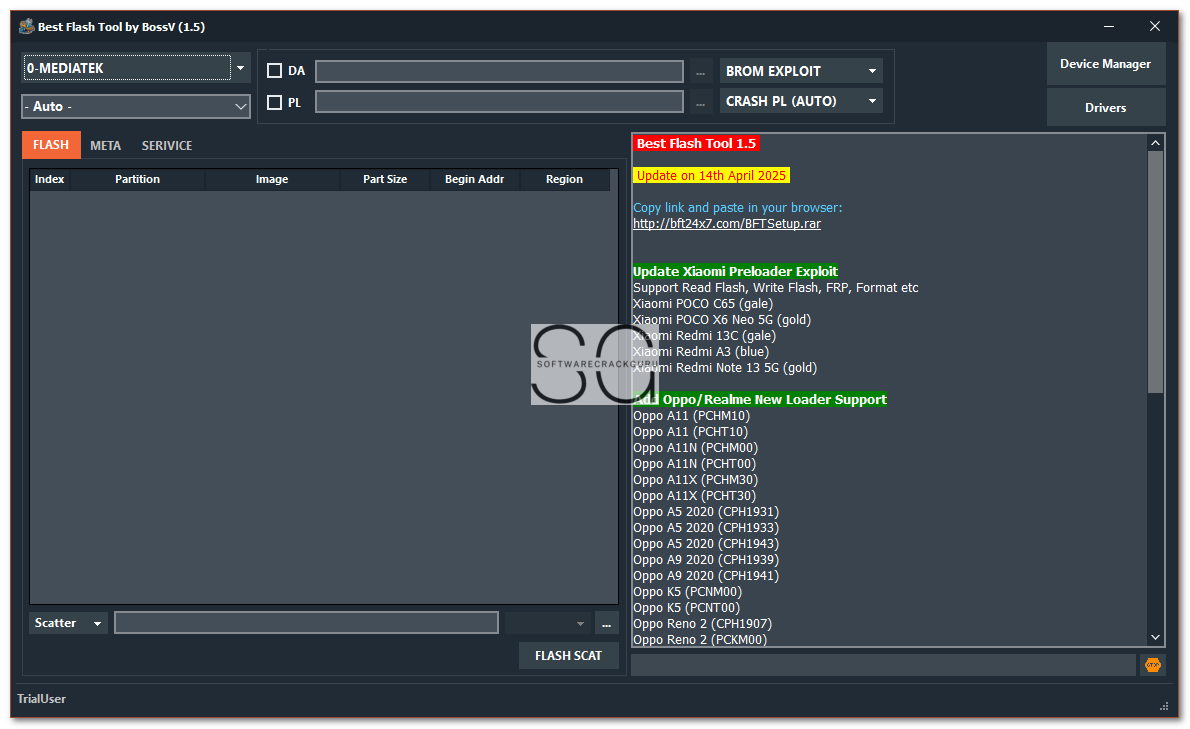Click the 'Oppo A5 2020 (CPH1931)' line
Viewport: 1190px width, 729px height.
point(706,511)
